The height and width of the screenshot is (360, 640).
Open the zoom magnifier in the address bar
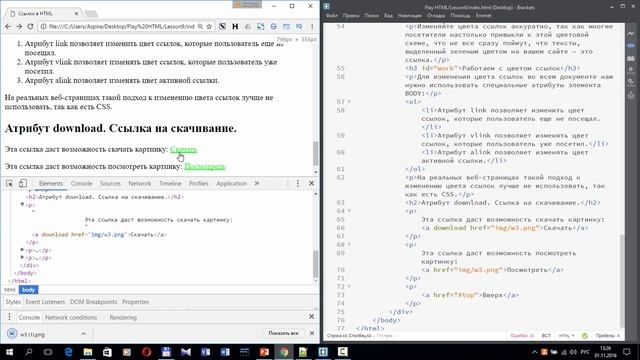click(200, 26)
